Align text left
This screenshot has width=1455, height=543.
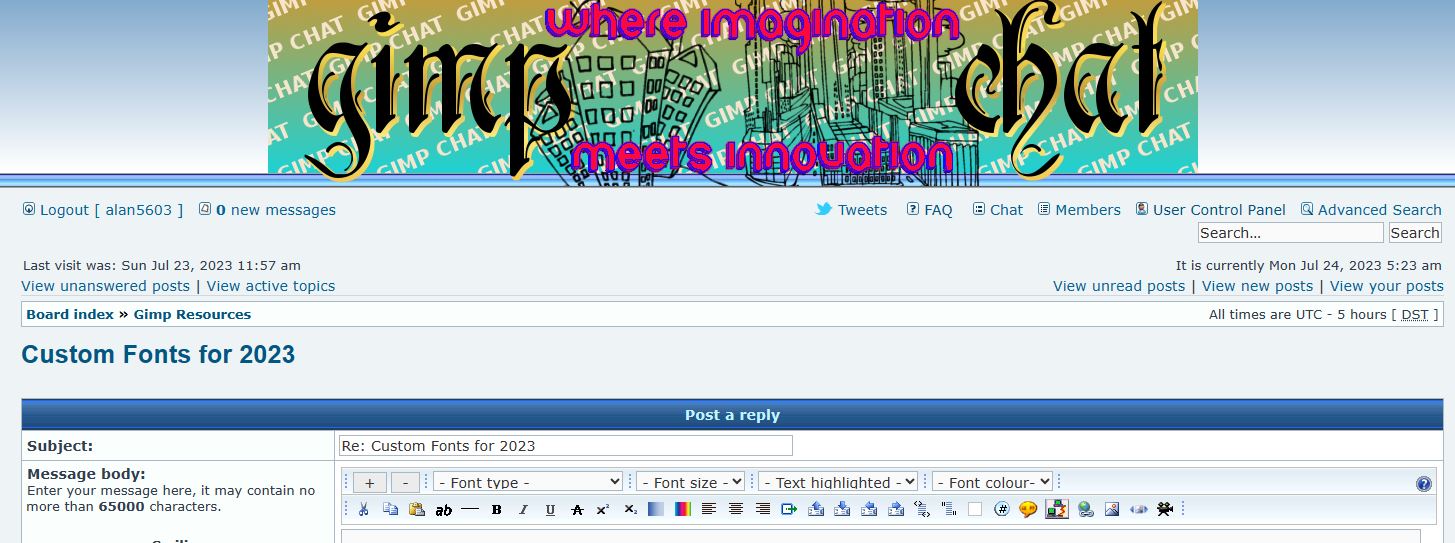point(709,509)
